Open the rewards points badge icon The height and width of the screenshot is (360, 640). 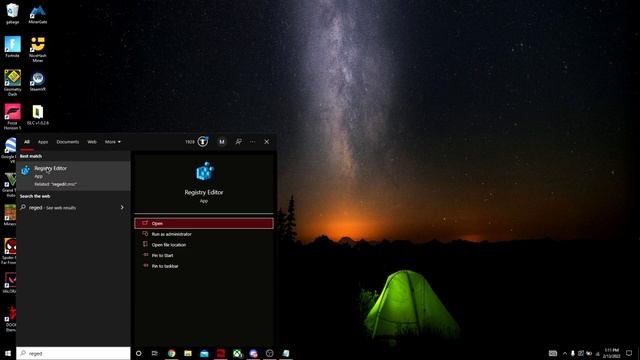click(x=203, y=142)
